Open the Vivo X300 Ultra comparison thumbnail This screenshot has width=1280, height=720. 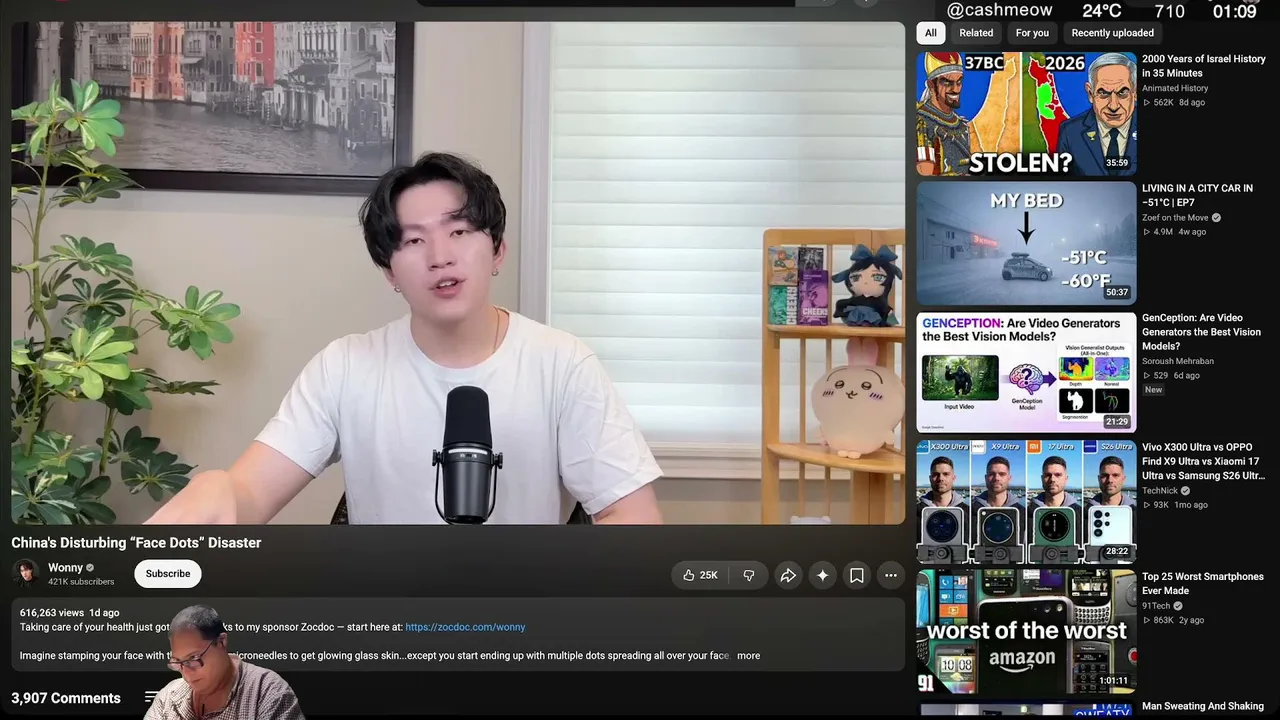click(x=1026, y=502)
